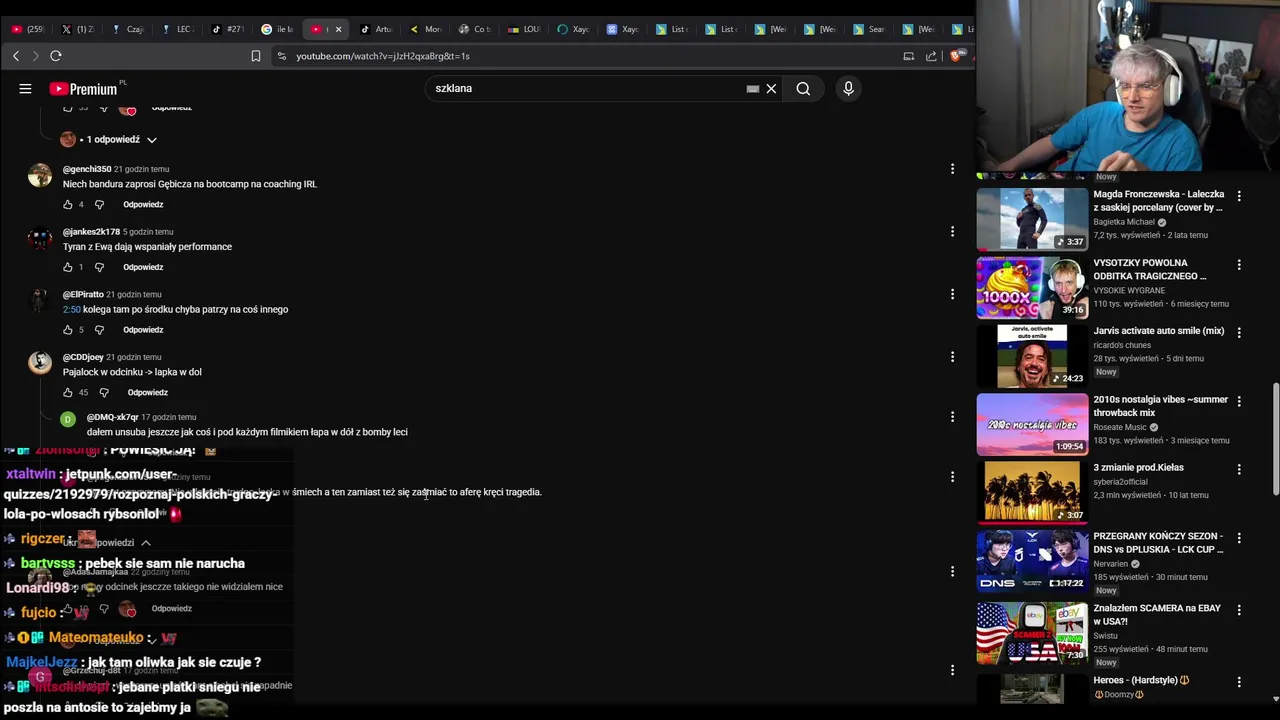
Task: Bookmark this page
Action: pos(256,56)
